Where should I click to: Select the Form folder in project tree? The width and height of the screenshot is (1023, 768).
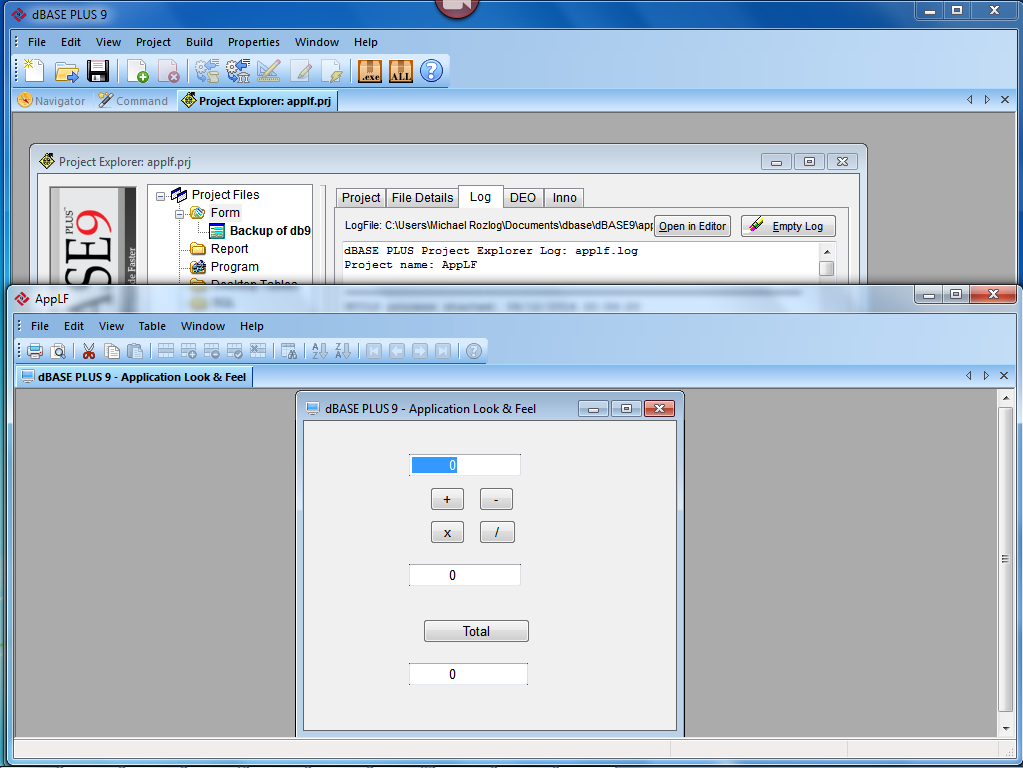point(225,213)
